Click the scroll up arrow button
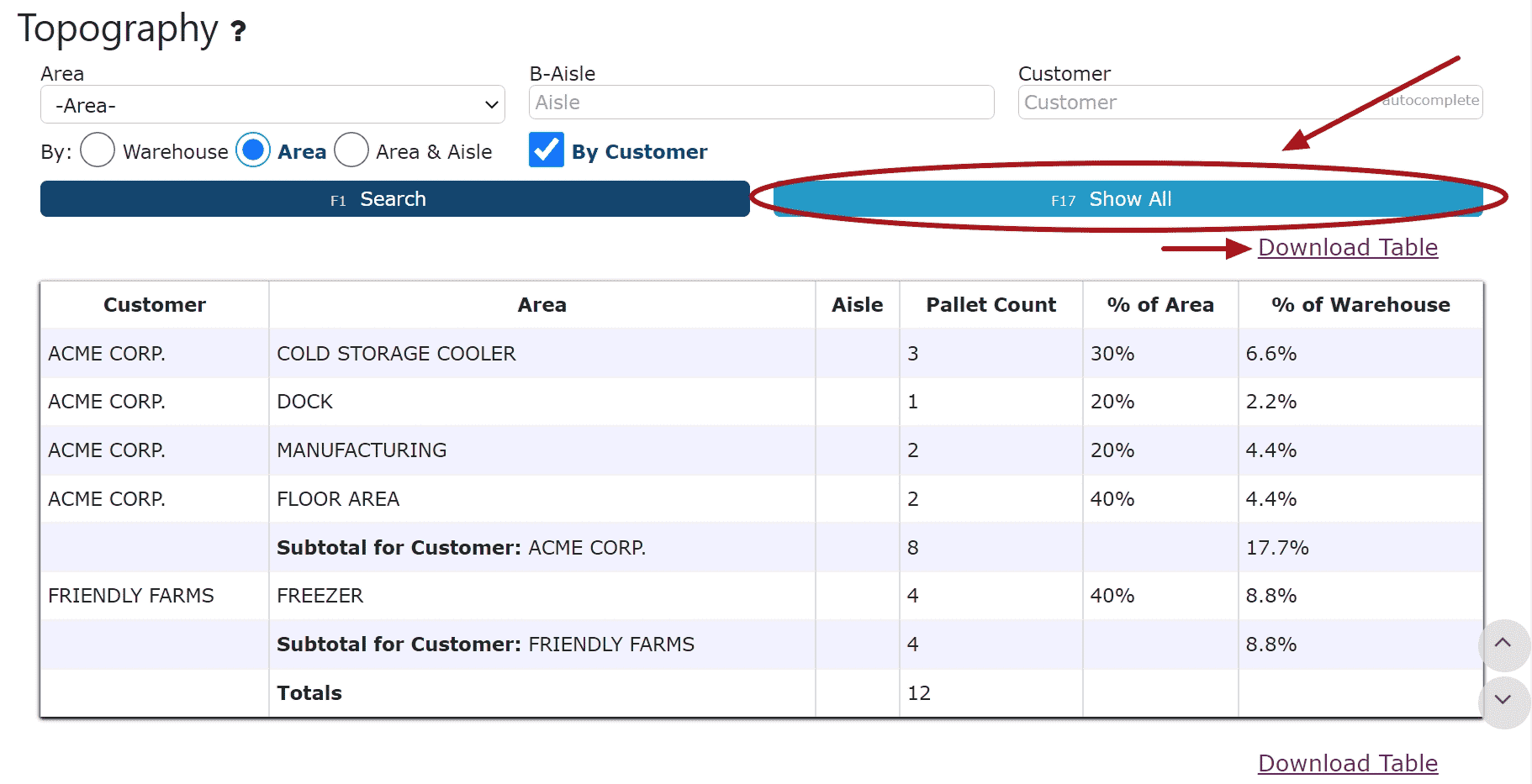 tap(1503, 644)
